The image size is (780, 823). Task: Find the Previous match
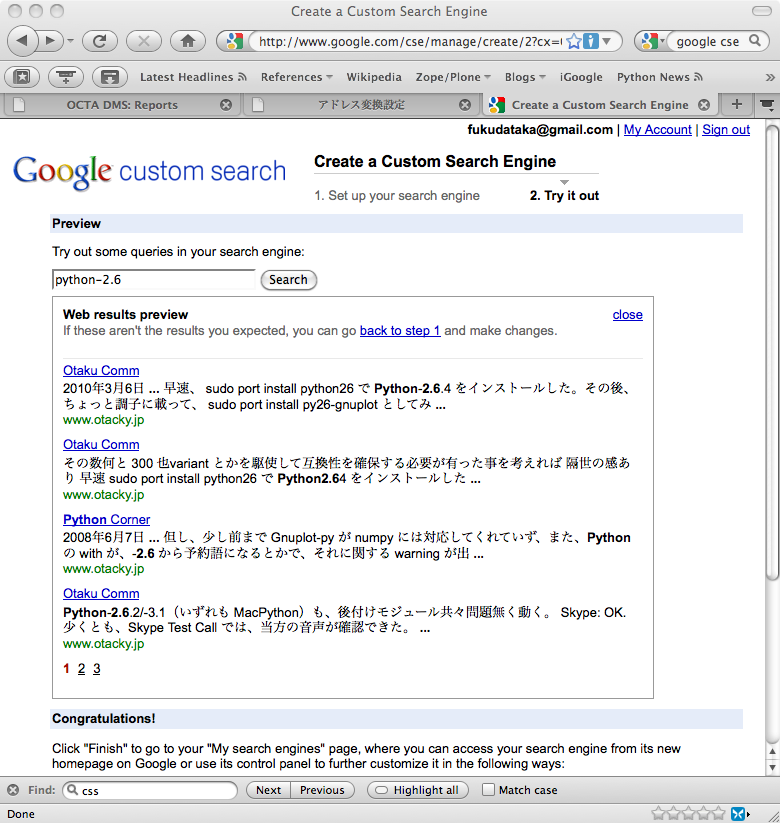pyautogui.click(x=322, y=790)
